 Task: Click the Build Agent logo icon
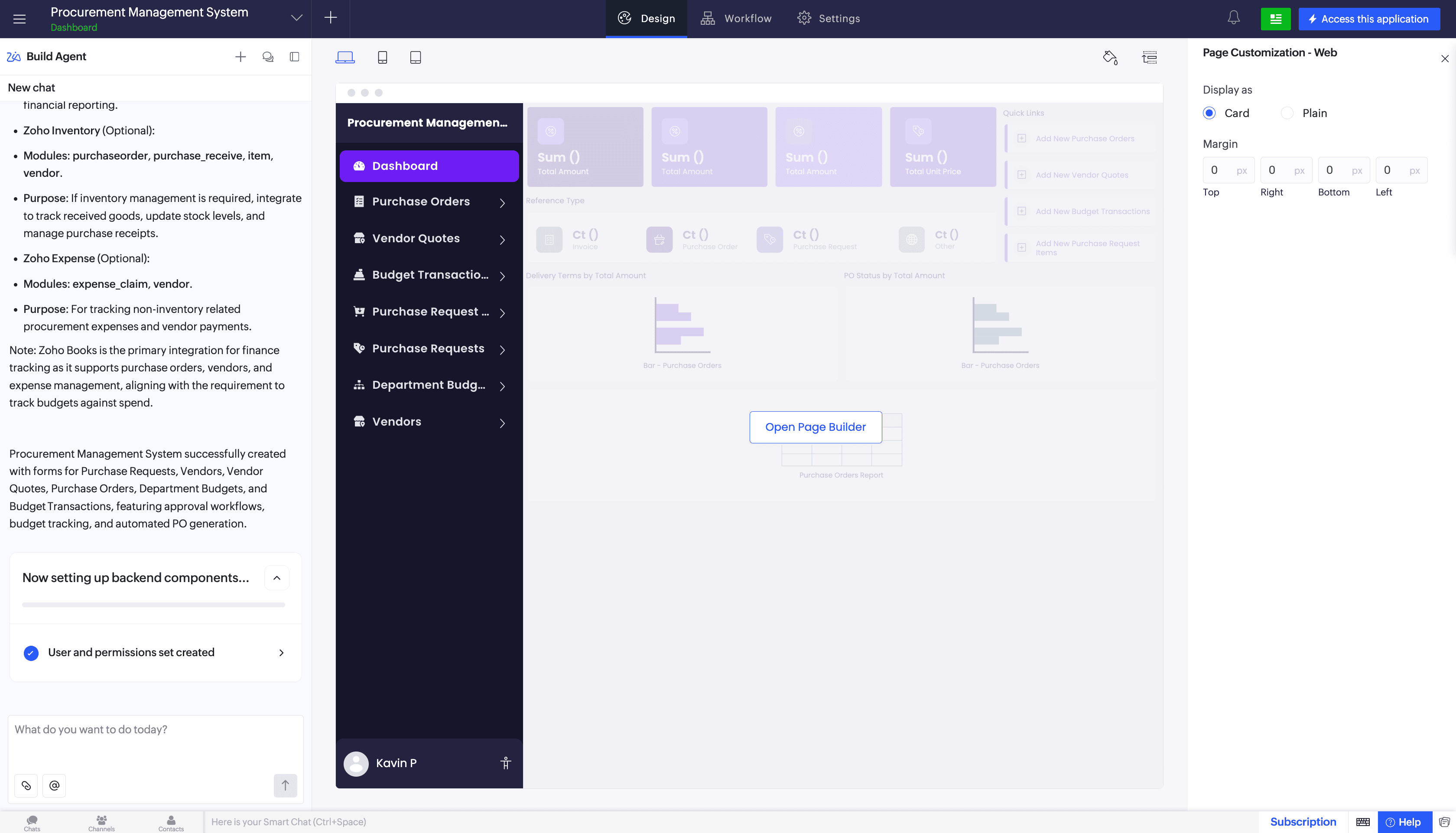[14, 57]
